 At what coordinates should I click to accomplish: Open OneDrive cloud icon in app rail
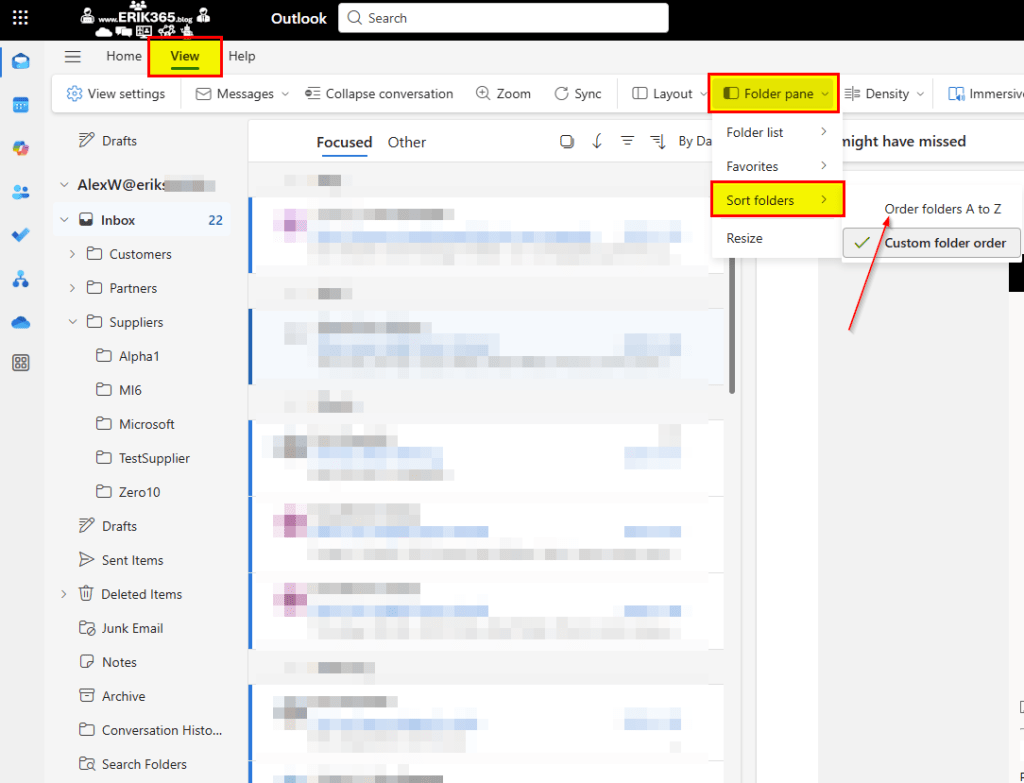pos(20,322)
